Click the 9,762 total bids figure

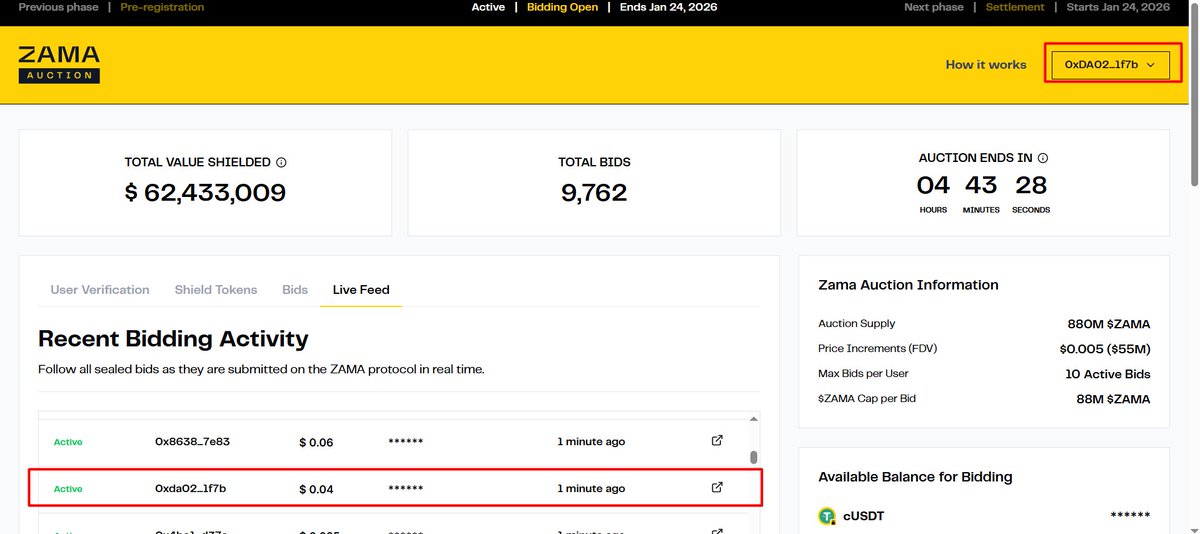click(594, 193)
